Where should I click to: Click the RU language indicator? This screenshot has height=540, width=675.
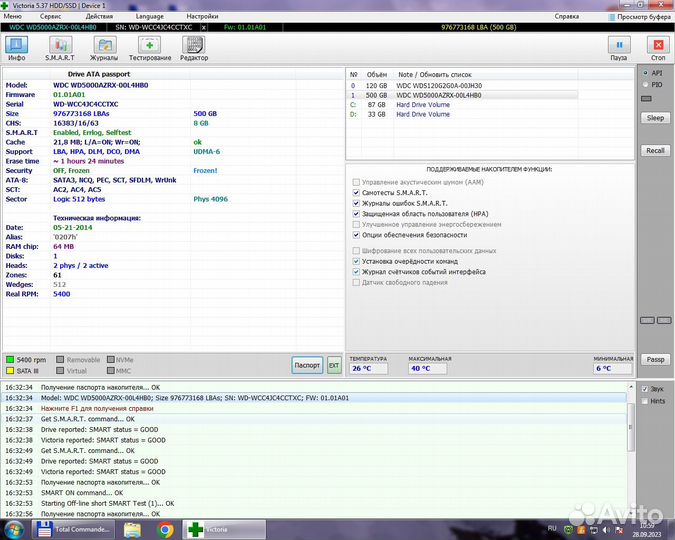tap(552, 528)
